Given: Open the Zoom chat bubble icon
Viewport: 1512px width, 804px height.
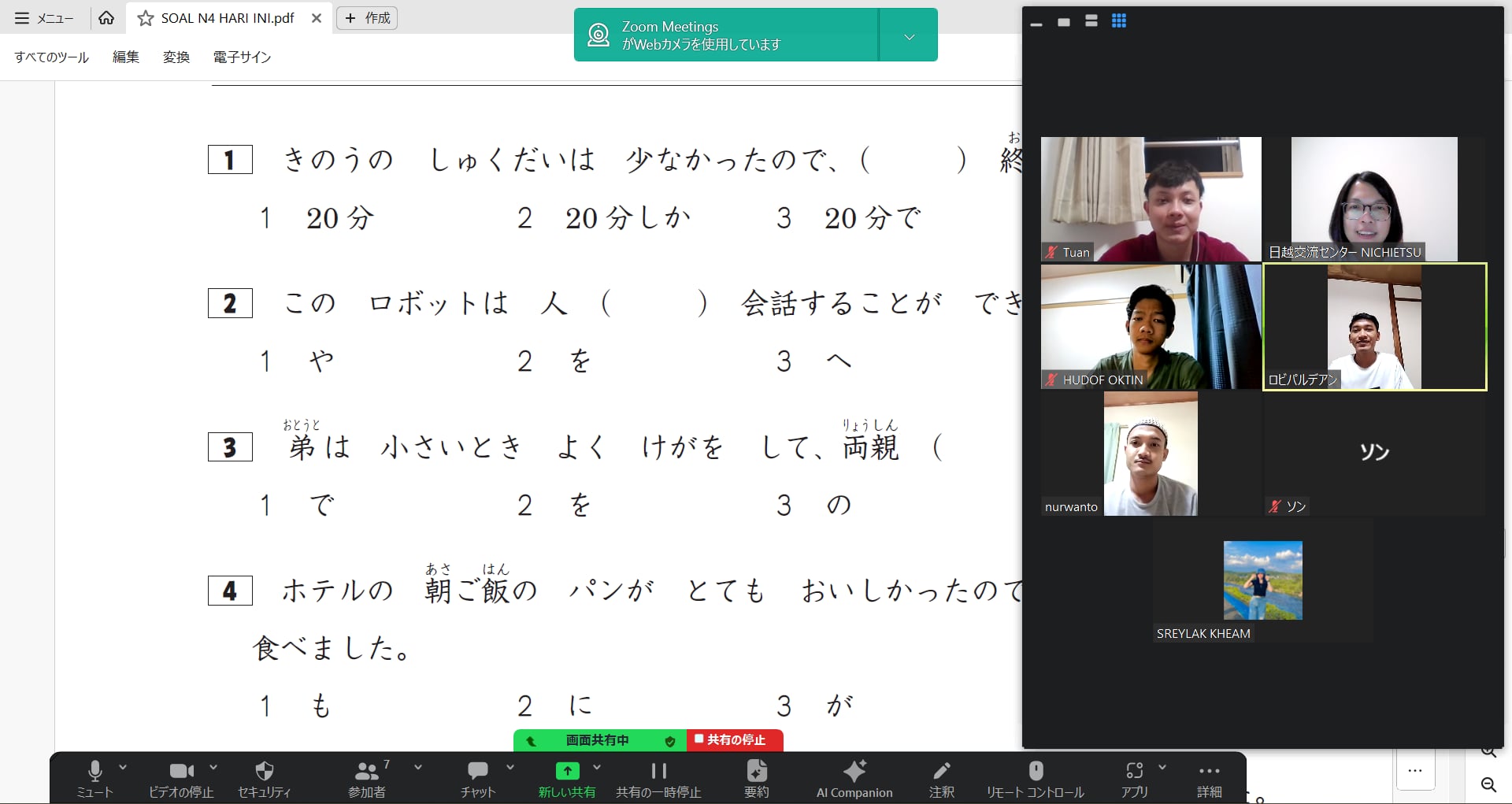Looking at the screenshot, I should pyautogui.click(x=477, y=771).
